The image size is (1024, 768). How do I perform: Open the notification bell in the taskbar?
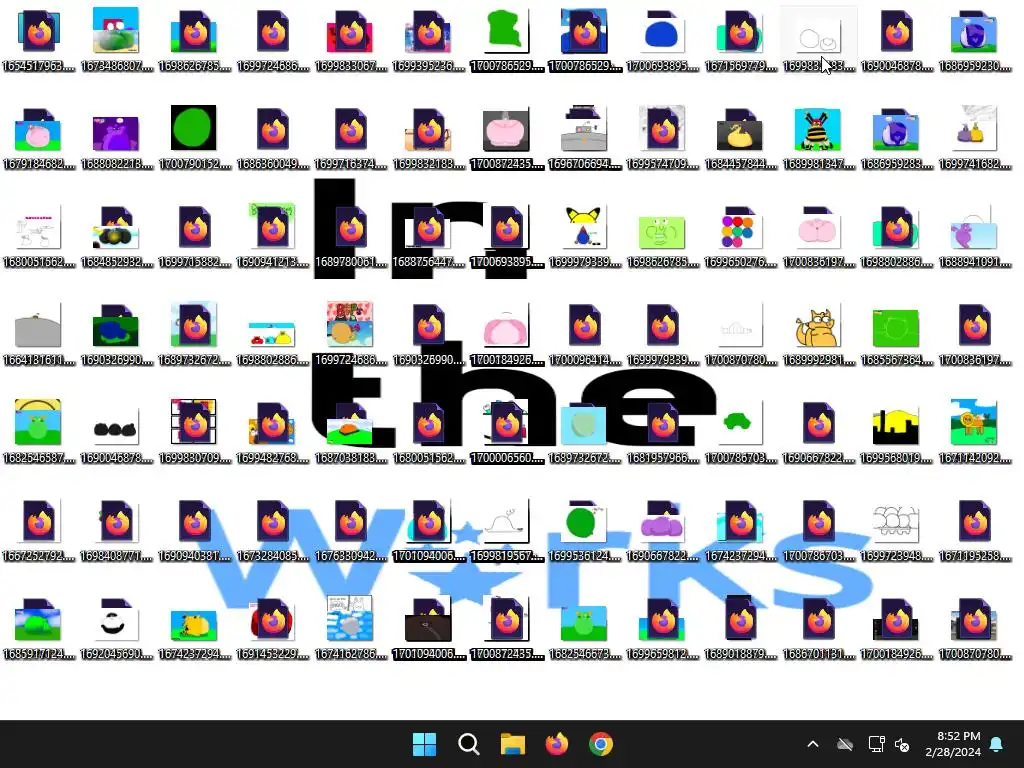997,744
